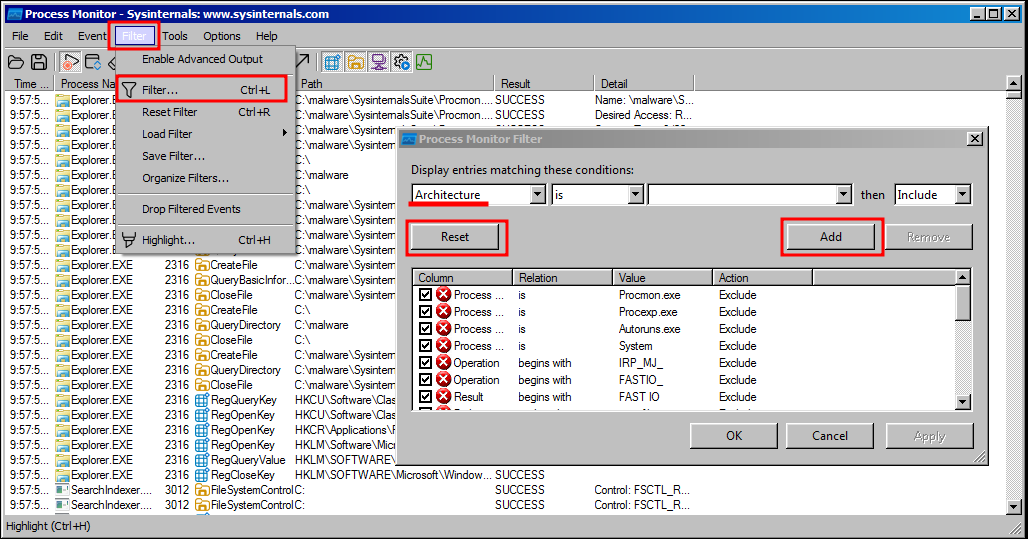Click the Reset button in filter dialog
This screenshot has height=539, width=1028.
coord(455,237)
